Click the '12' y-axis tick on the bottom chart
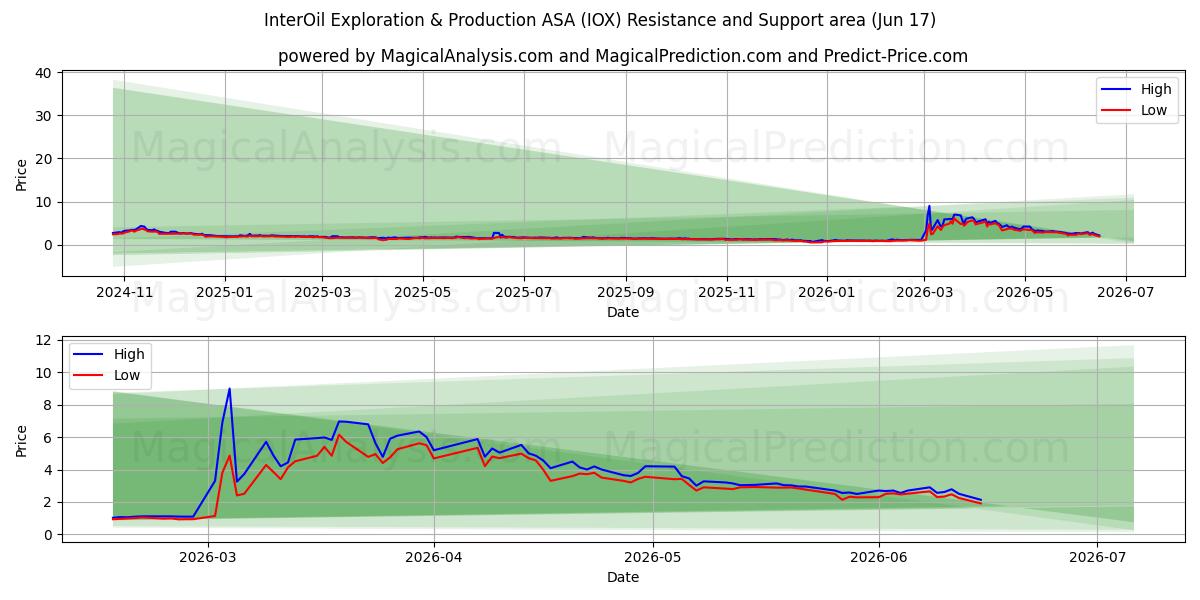Screen dimensions: 1200x600 (x=44, y=340)
